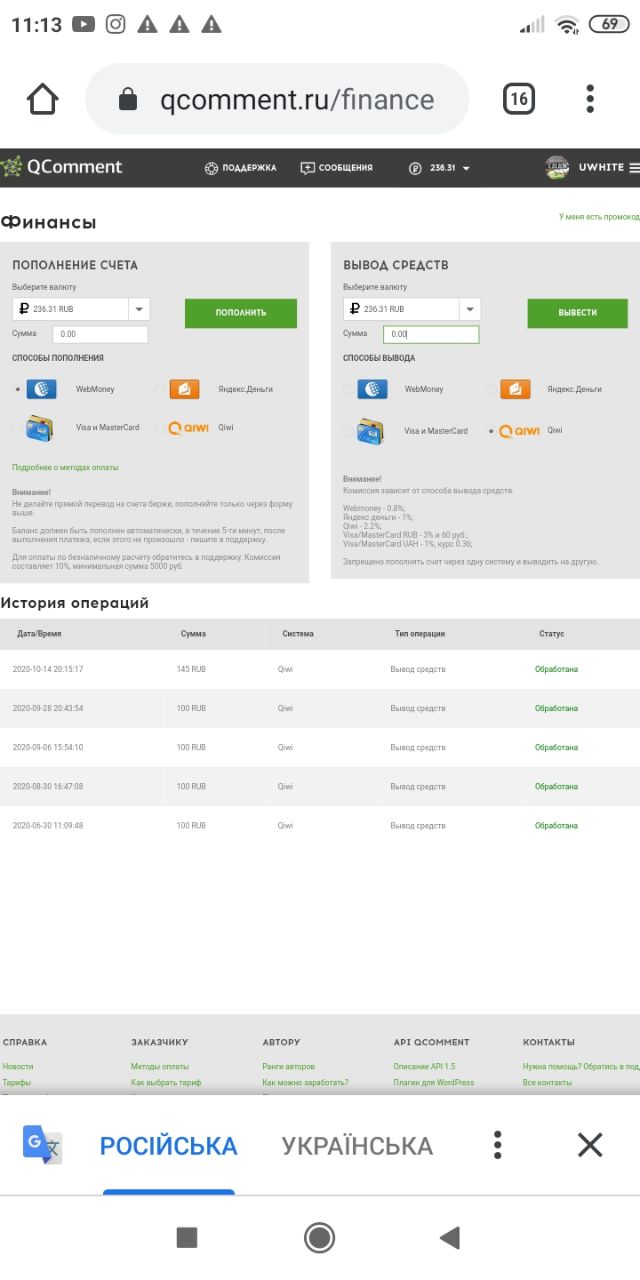
Task: Switch translate bar to Українська tab
Action: (357, 1146)
